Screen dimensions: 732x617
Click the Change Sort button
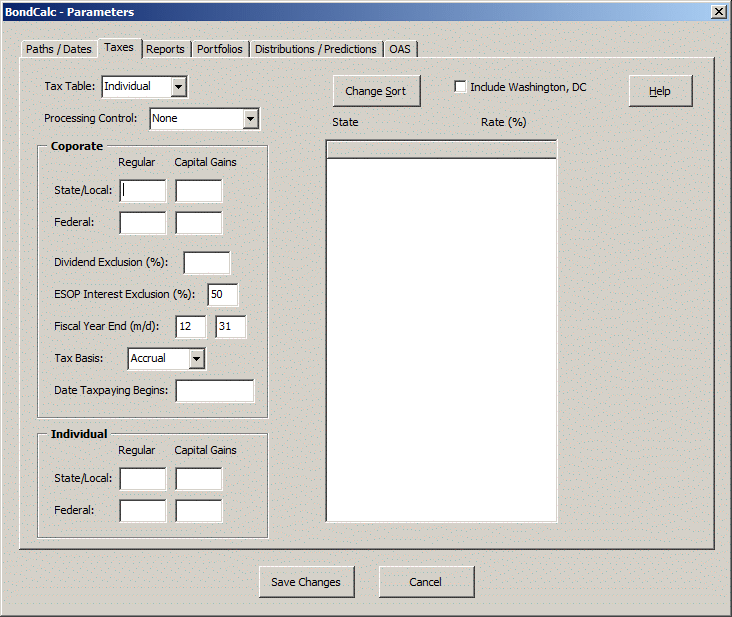[x=376, y=91]
